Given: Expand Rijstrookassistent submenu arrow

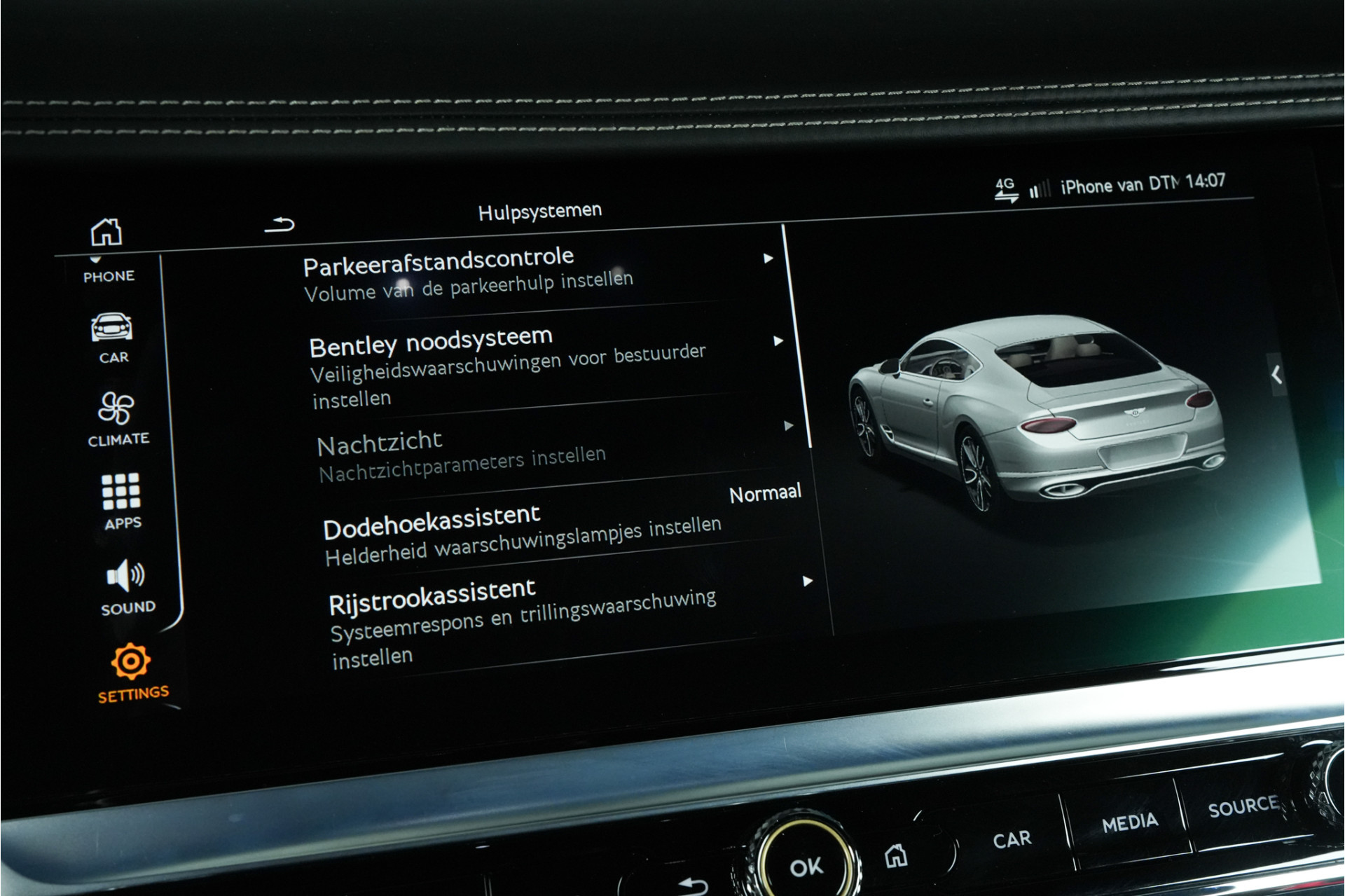Looking at the screenshot, I should click(x=808, y=581).
